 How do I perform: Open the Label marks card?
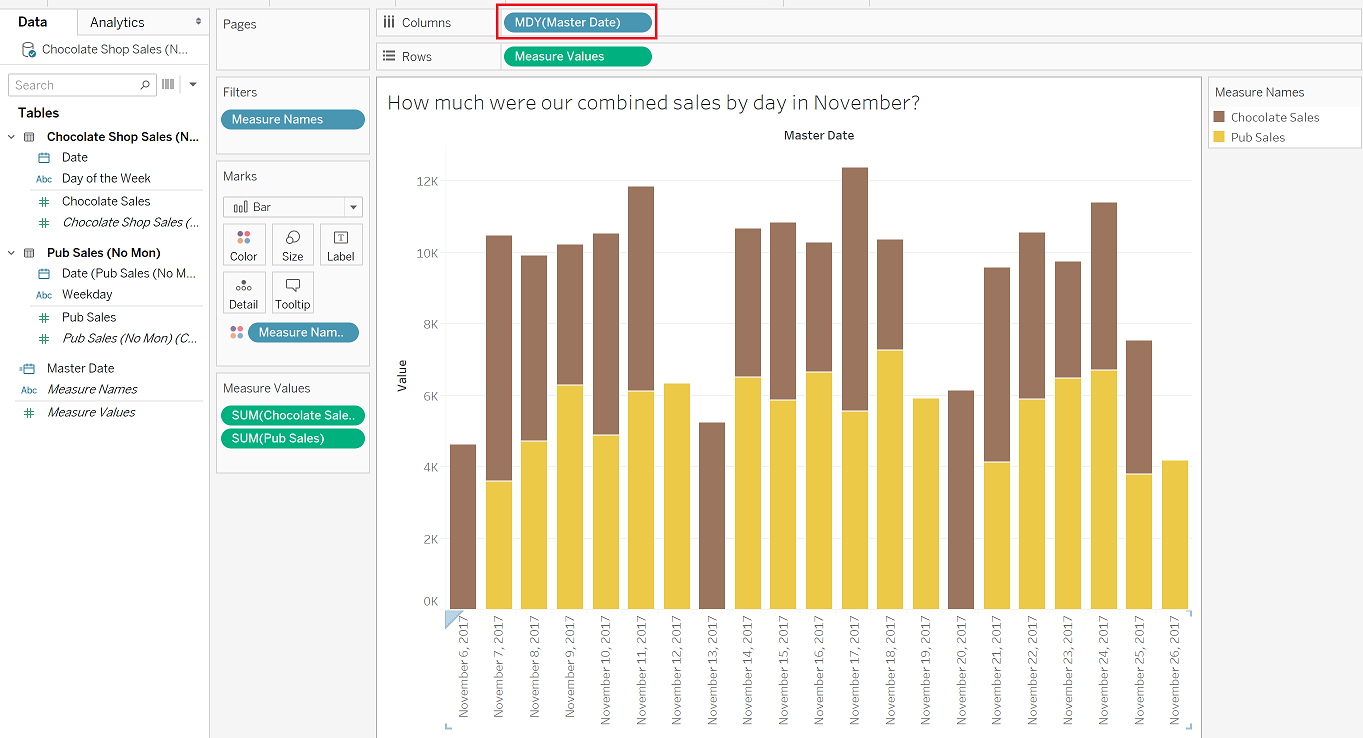click(x=341, y=244)
